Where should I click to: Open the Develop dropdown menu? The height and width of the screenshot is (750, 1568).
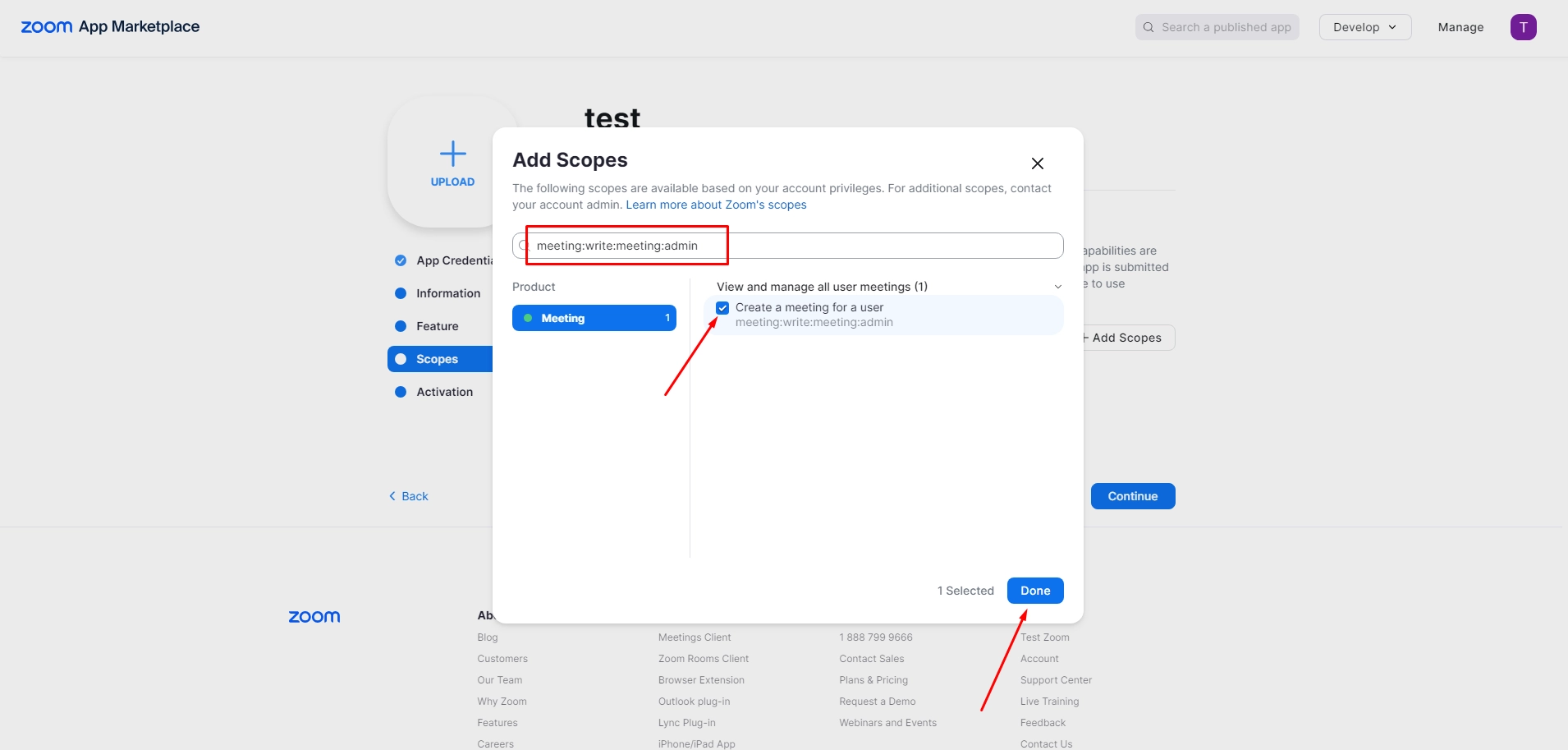(x=1364, y=27)
